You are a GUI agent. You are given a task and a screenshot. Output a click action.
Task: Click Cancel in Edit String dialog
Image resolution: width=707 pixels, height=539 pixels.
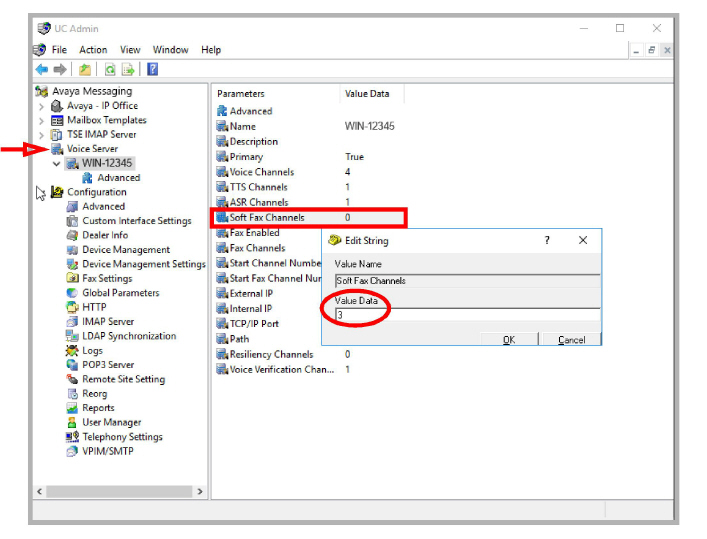tap(572, 339)
